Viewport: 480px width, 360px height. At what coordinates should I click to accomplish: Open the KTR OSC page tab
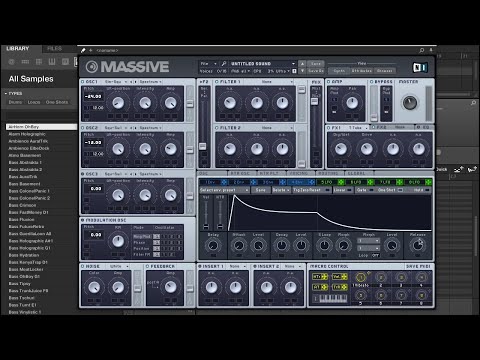coord(241,173)
